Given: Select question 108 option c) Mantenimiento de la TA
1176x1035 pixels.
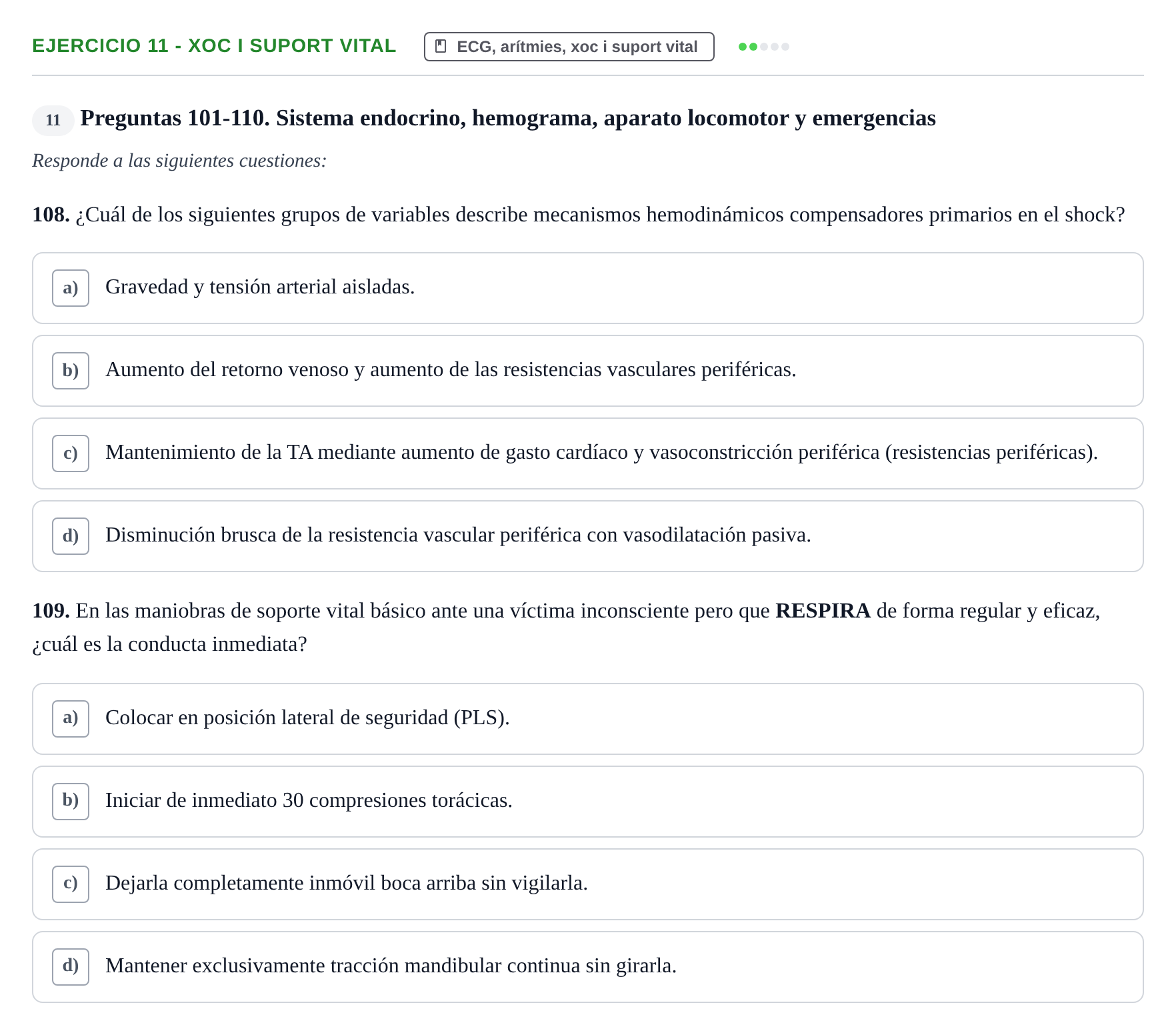Looking at the screenshot, I should (587, 453).
